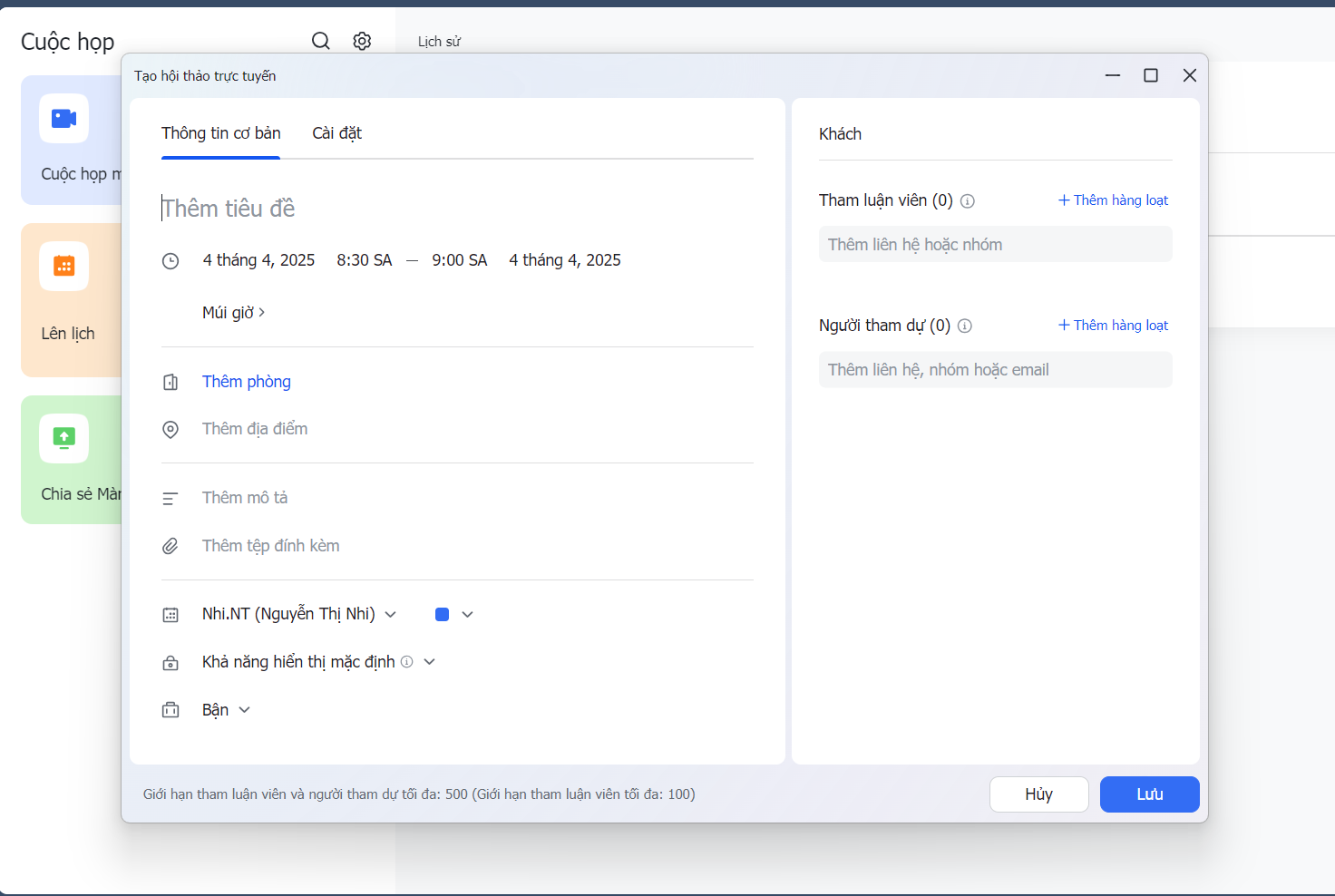Choose the 8:30 SA start time
1335x896 pixels.
pos(365,260)
